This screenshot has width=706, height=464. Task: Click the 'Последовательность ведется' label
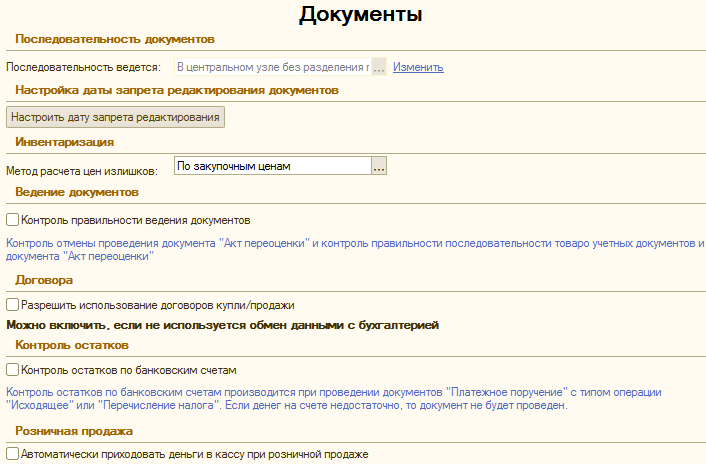pyautogui.click(x=83, y=67)
